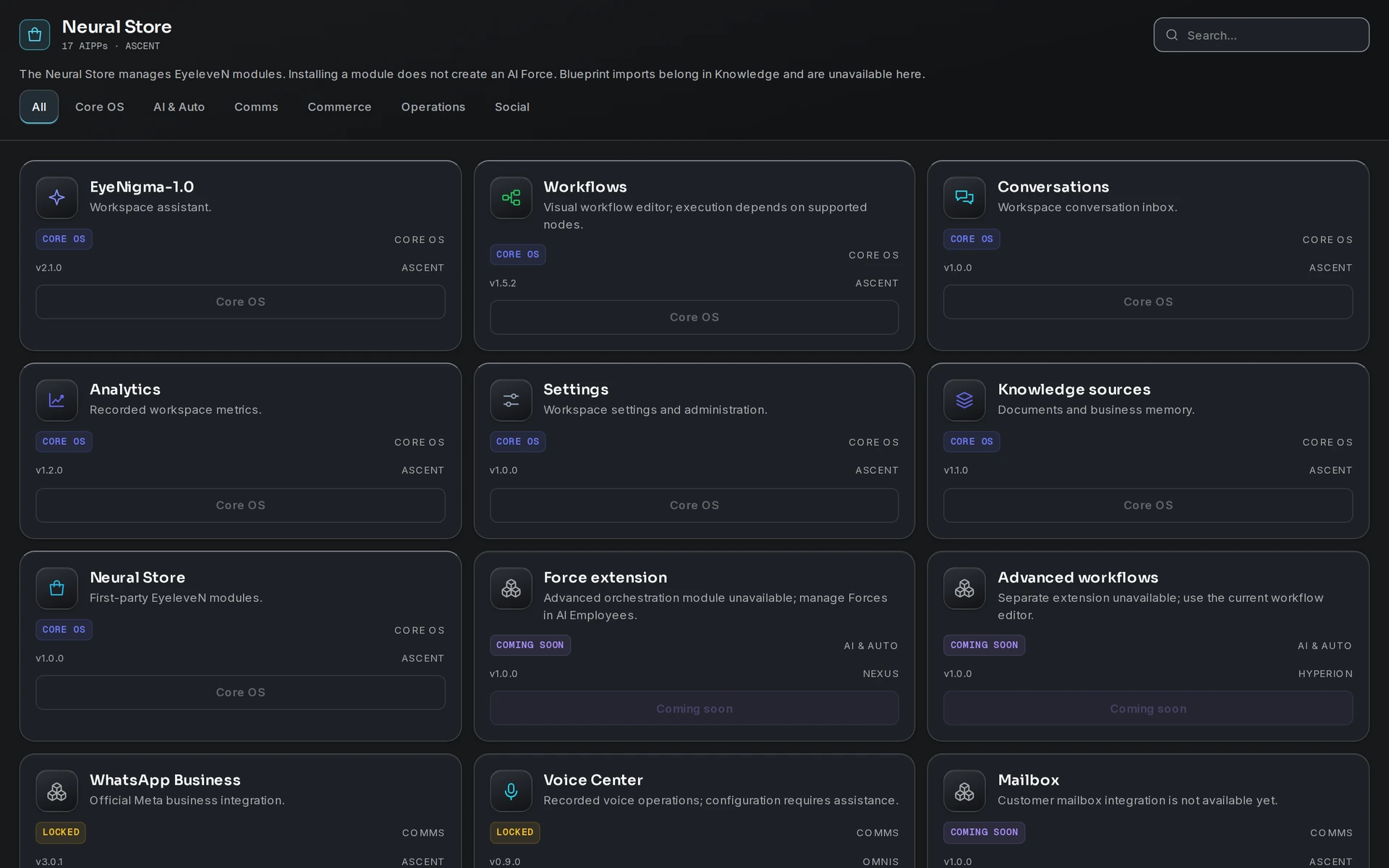Click the Mailbox cubes icon
This screenshot has width=1389, height=868.
(x=964, y=791)
